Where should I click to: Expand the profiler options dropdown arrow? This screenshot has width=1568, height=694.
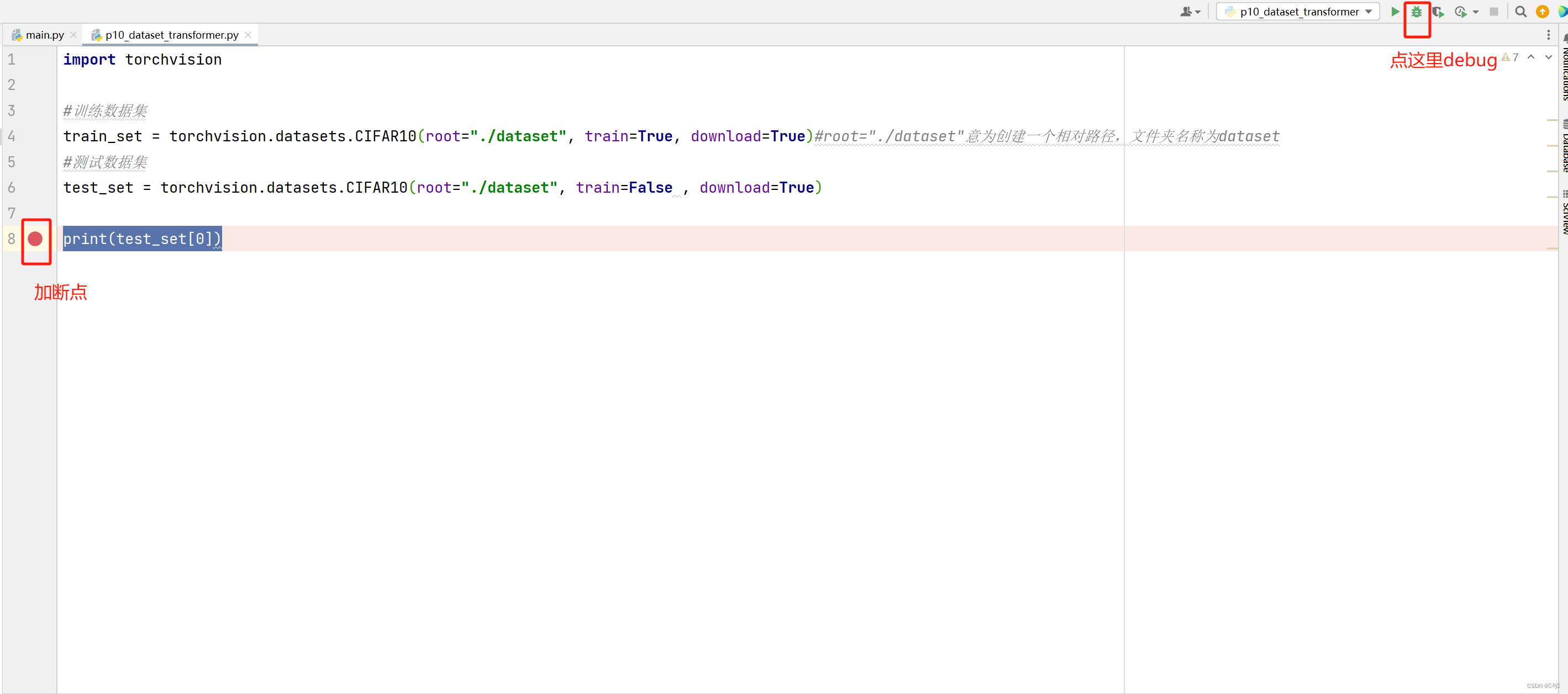point(1476,12)
